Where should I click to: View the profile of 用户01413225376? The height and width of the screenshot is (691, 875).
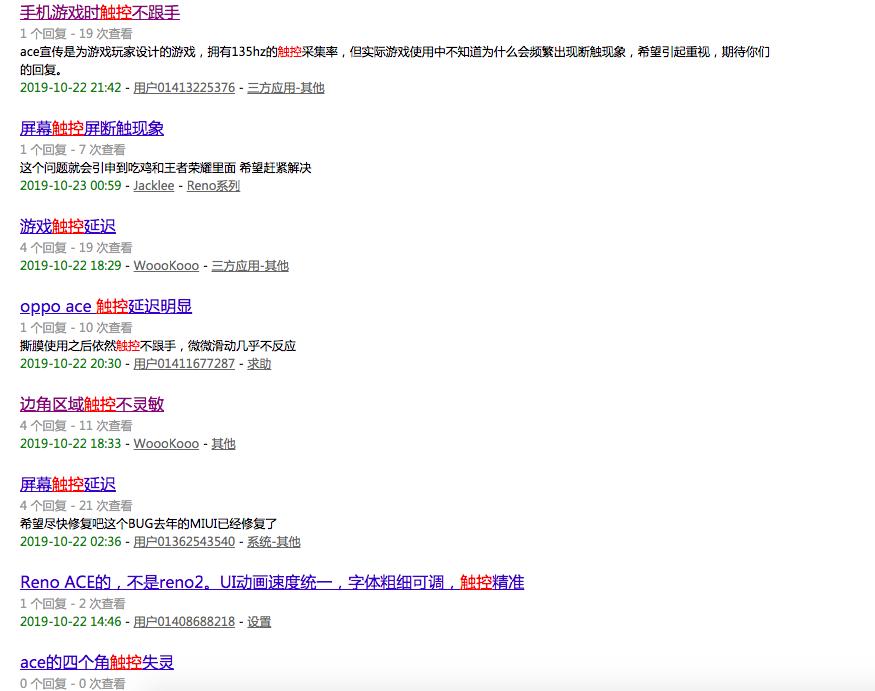[182, 87]
